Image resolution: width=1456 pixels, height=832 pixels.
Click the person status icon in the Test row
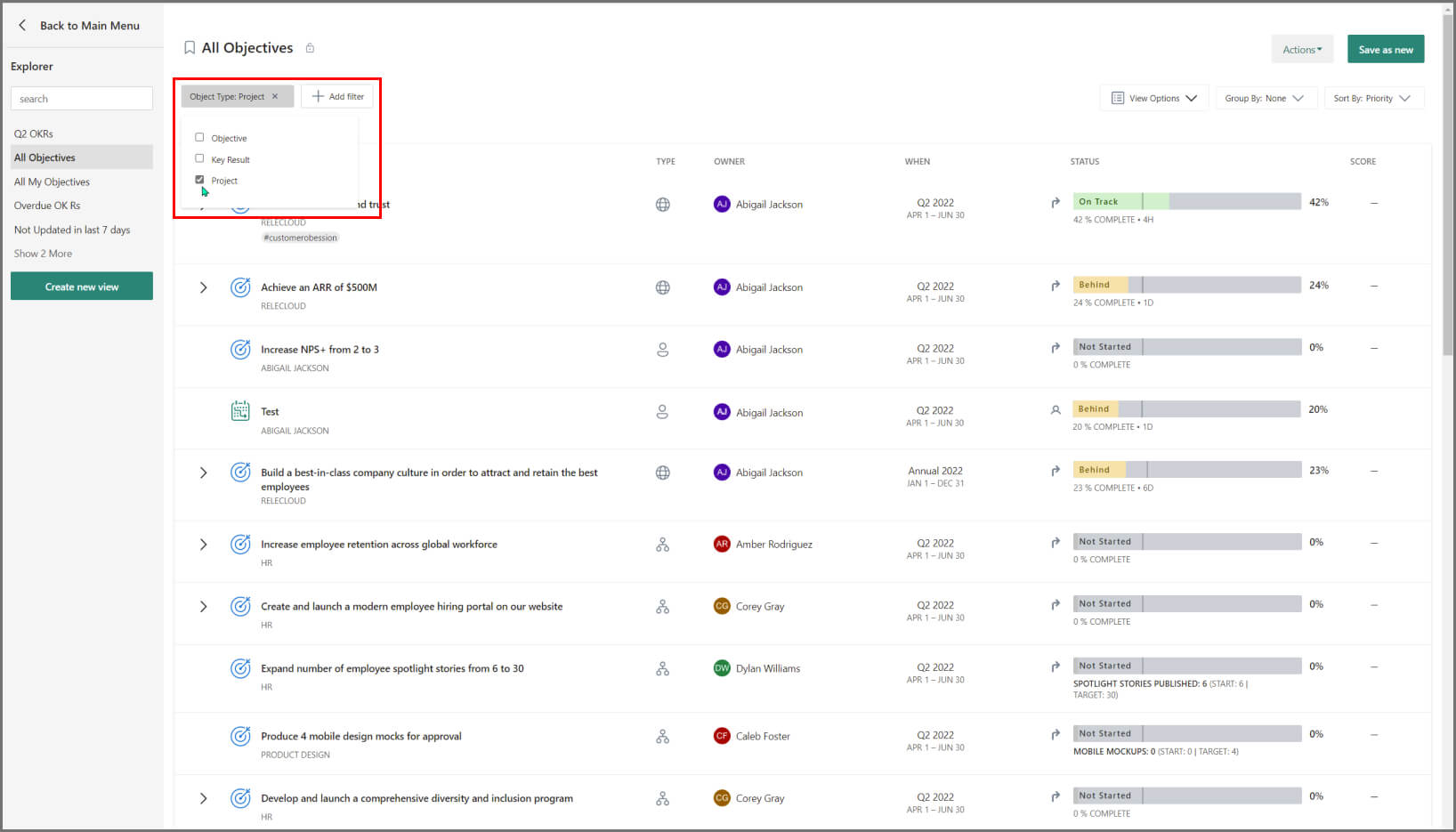[x=1056, y=410]
